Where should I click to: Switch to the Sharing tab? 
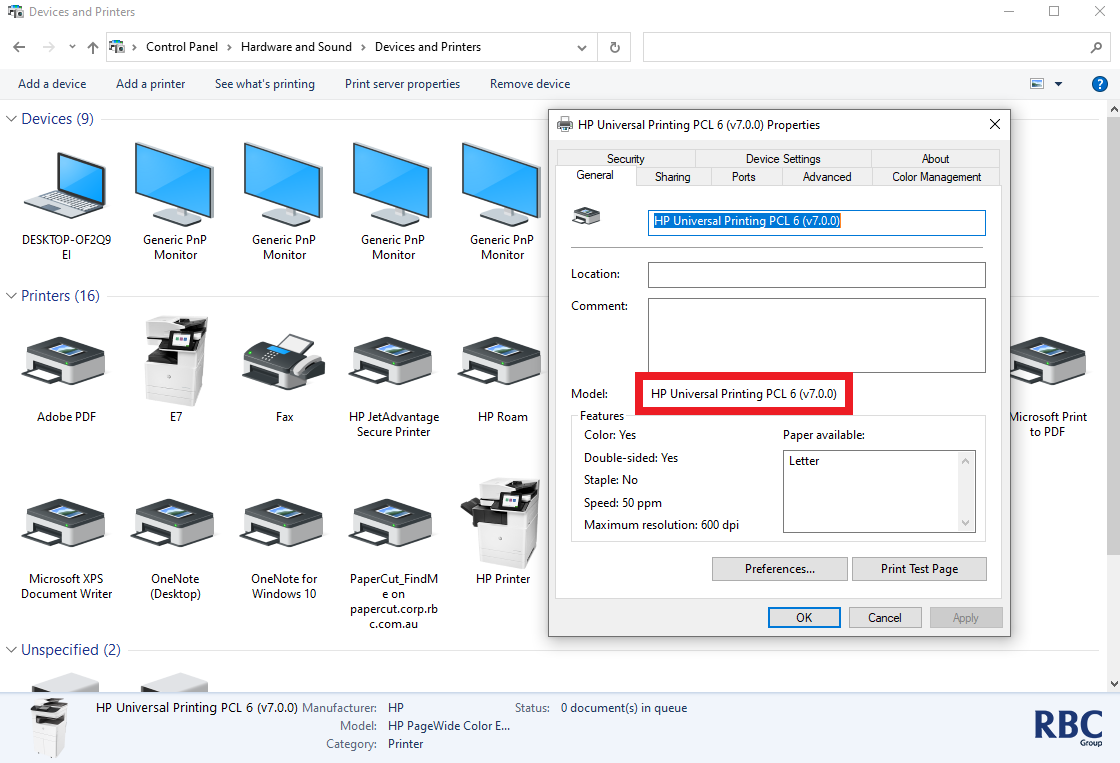(672, 175)
